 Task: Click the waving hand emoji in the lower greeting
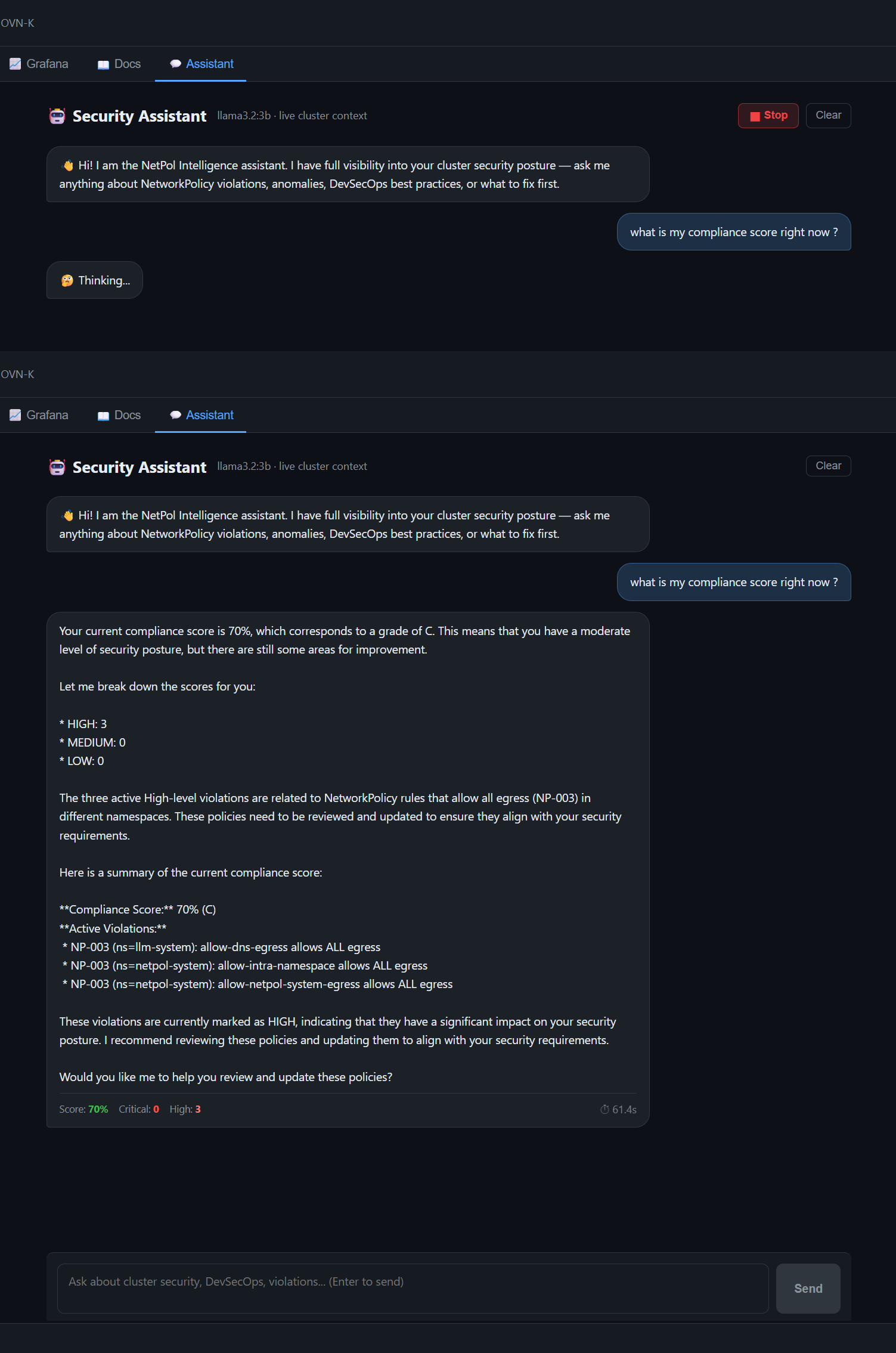click(68, 515)
